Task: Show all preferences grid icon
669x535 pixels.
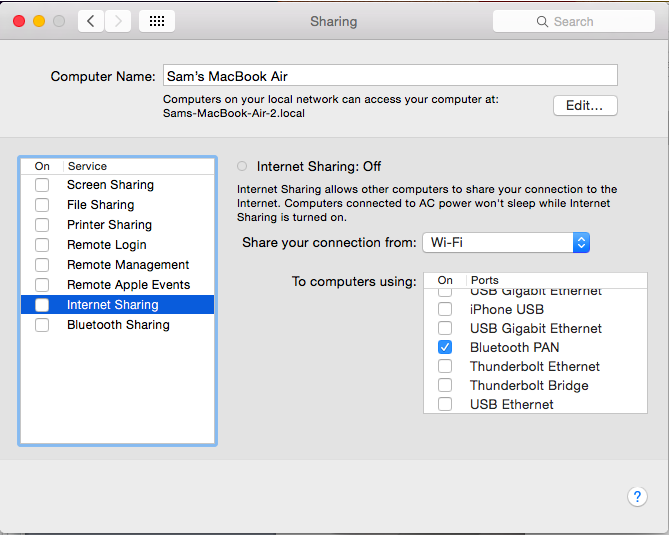Action: [157, 21]
